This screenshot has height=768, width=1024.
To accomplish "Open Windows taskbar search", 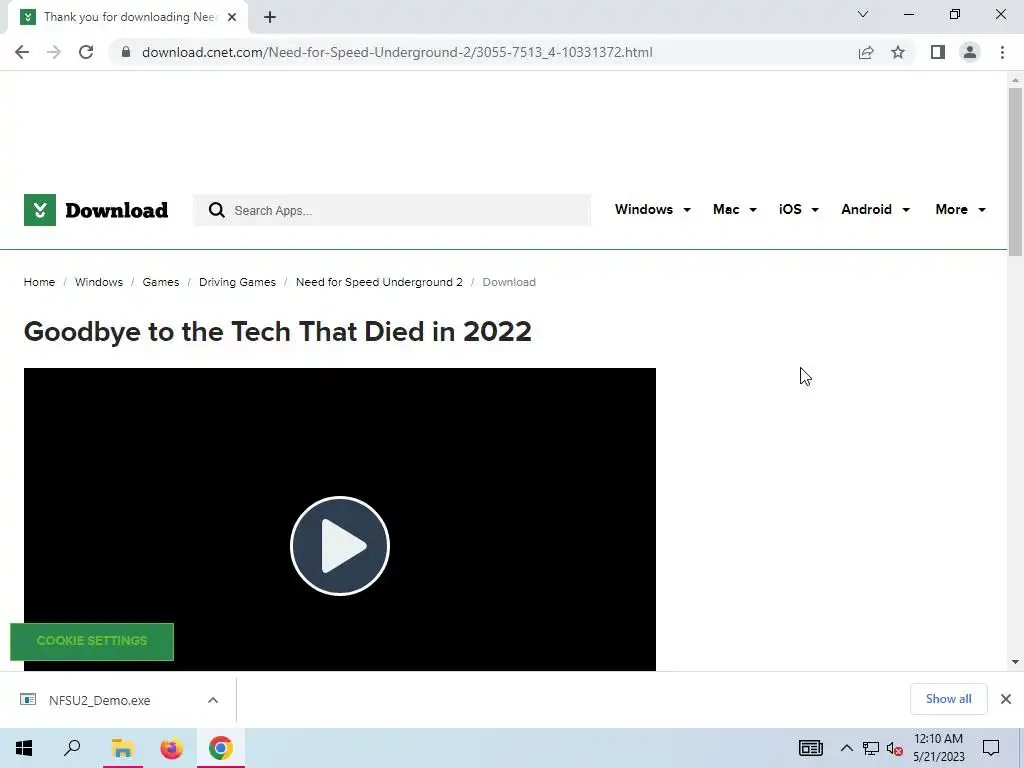I will point(72,748).
